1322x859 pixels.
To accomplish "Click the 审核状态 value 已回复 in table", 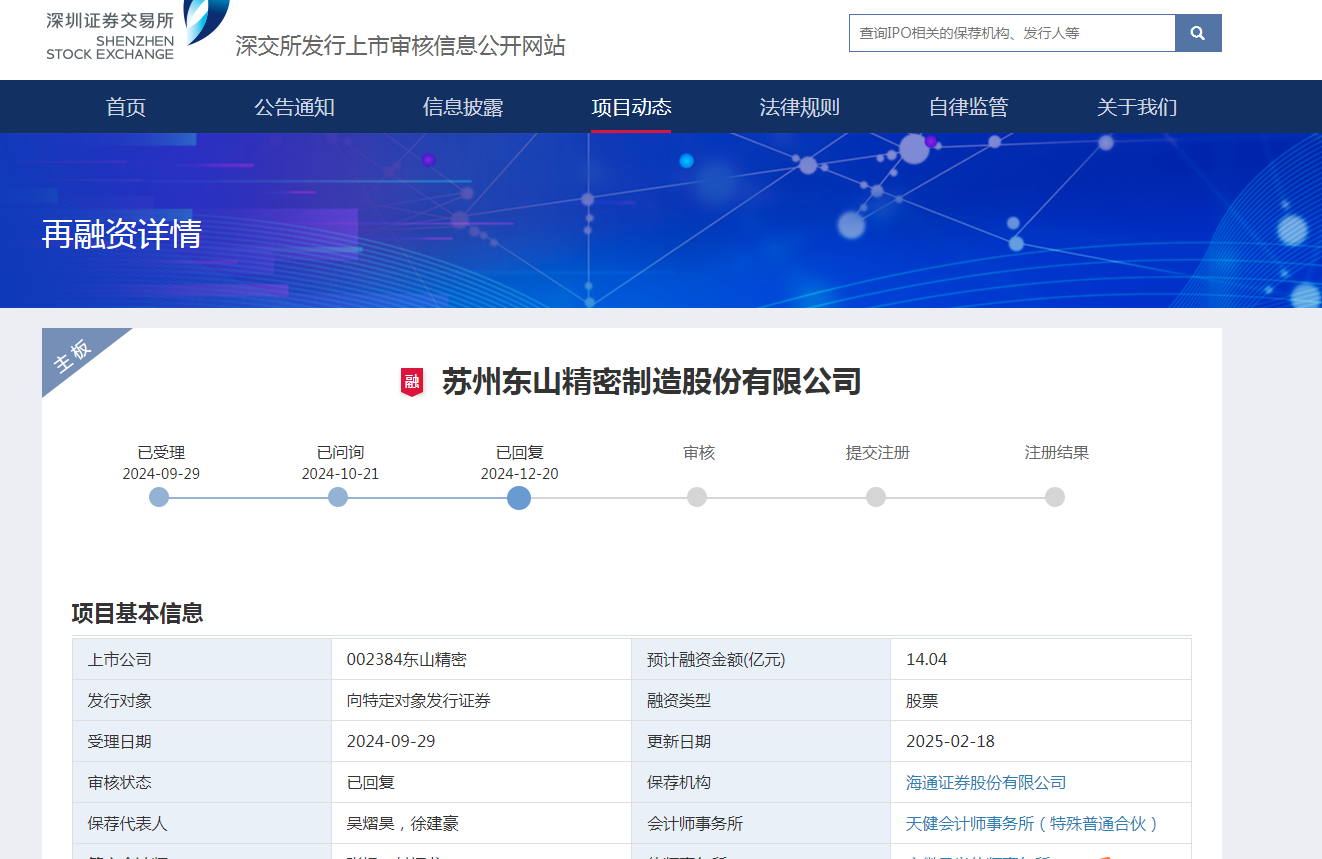I will 371,783.
